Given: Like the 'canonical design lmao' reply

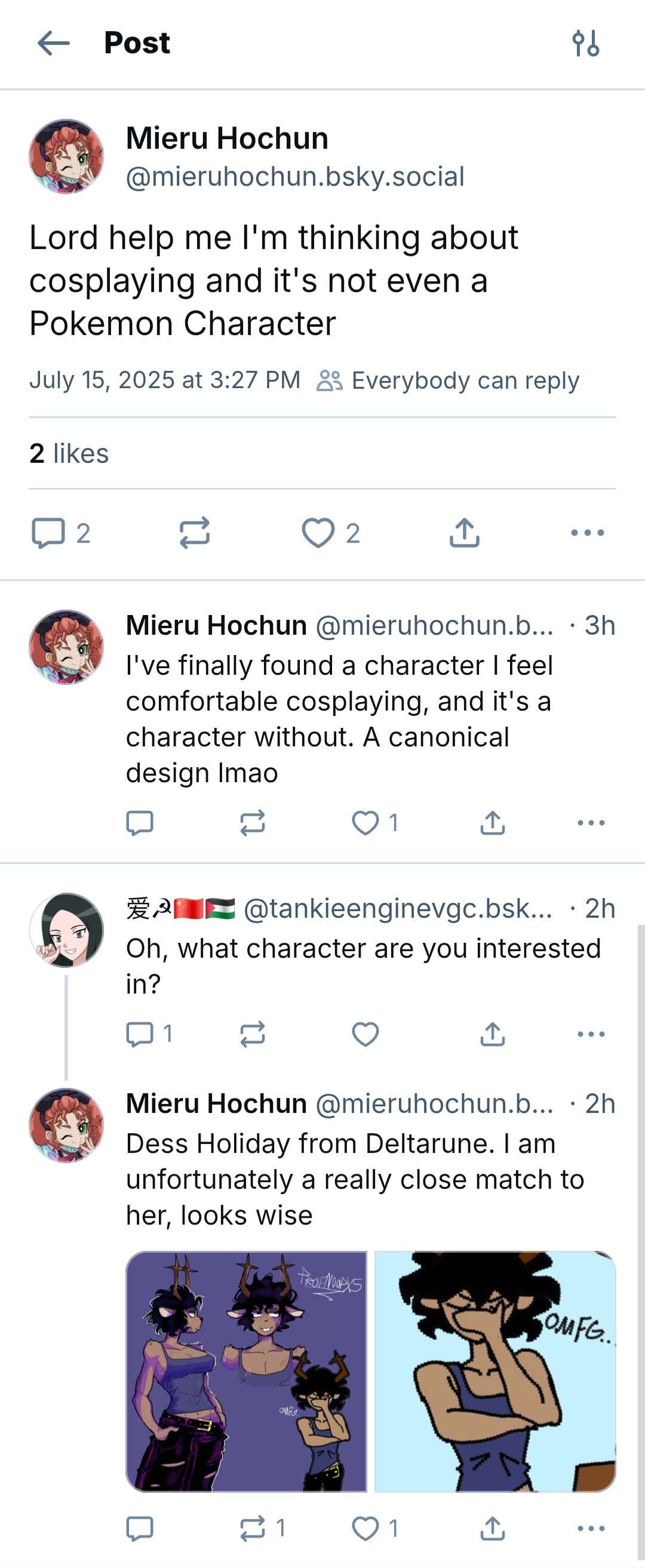Looking at the screenshot, I should (x=365, y=823).
